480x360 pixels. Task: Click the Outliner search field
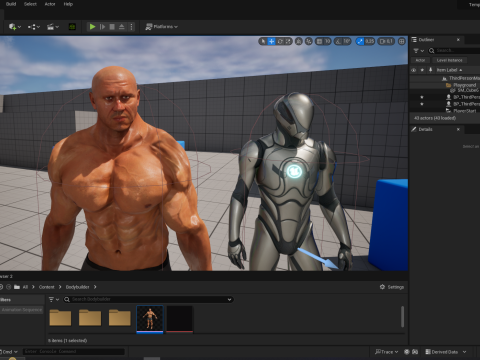(455, 51)
